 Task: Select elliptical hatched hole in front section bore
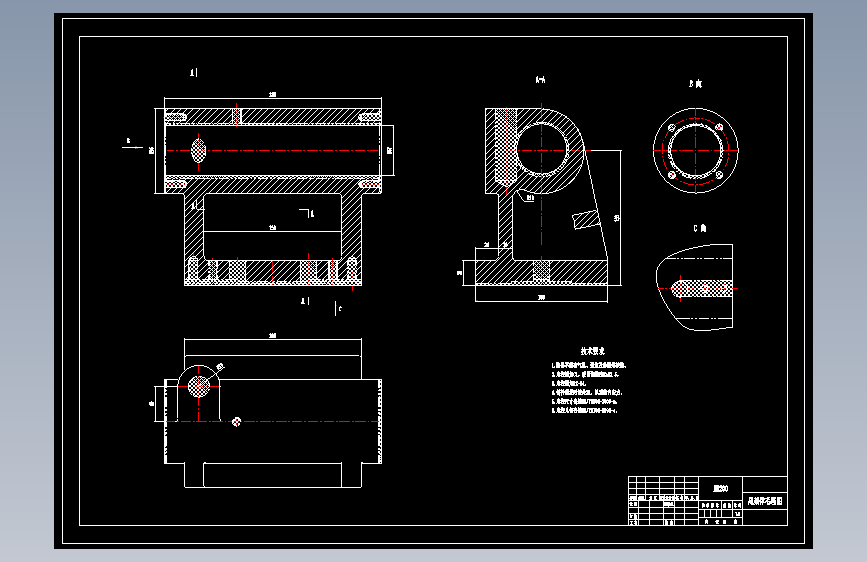pyautogui.click(x=199, y=150)
